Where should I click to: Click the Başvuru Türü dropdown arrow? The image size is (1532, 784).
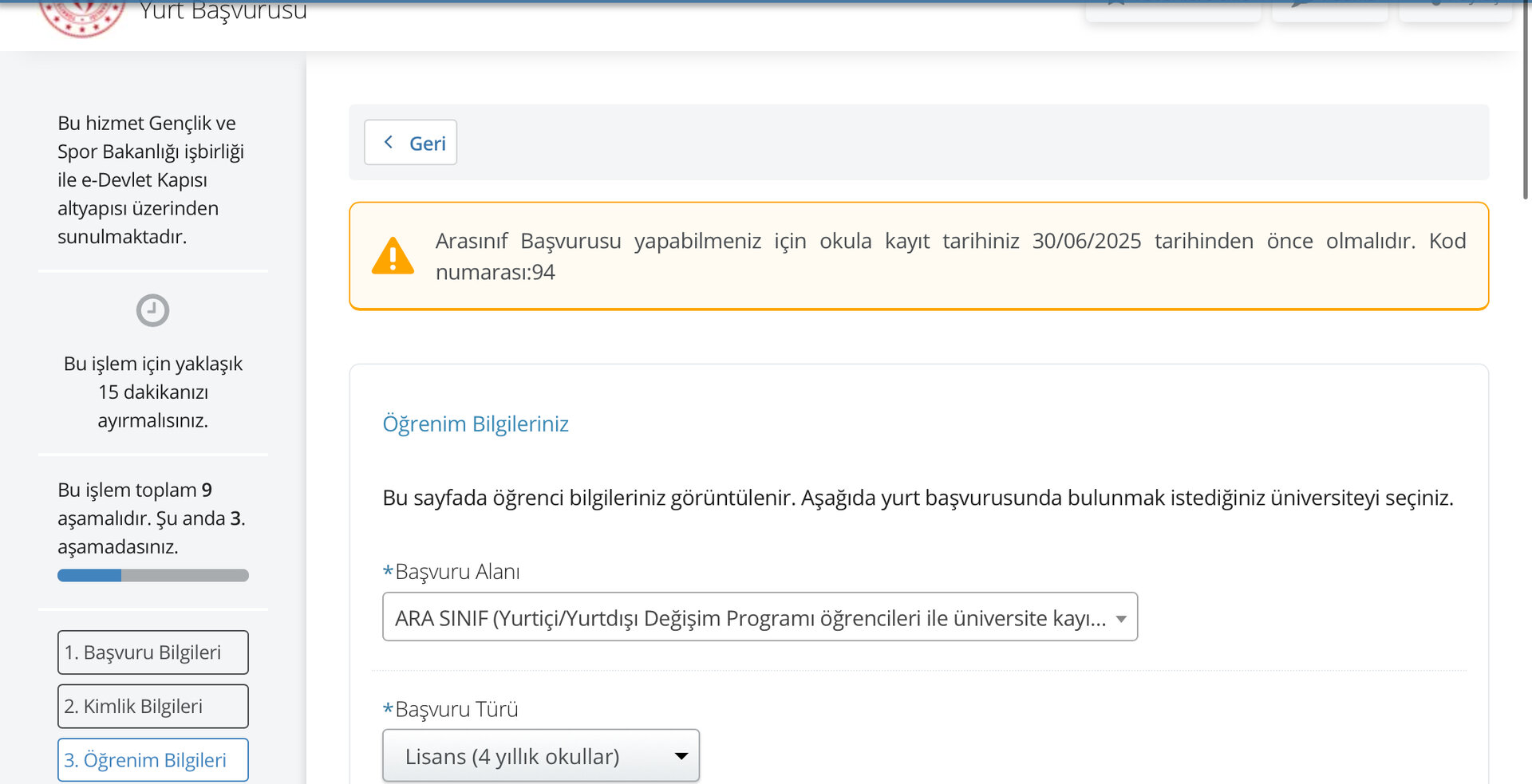(681, 756)
